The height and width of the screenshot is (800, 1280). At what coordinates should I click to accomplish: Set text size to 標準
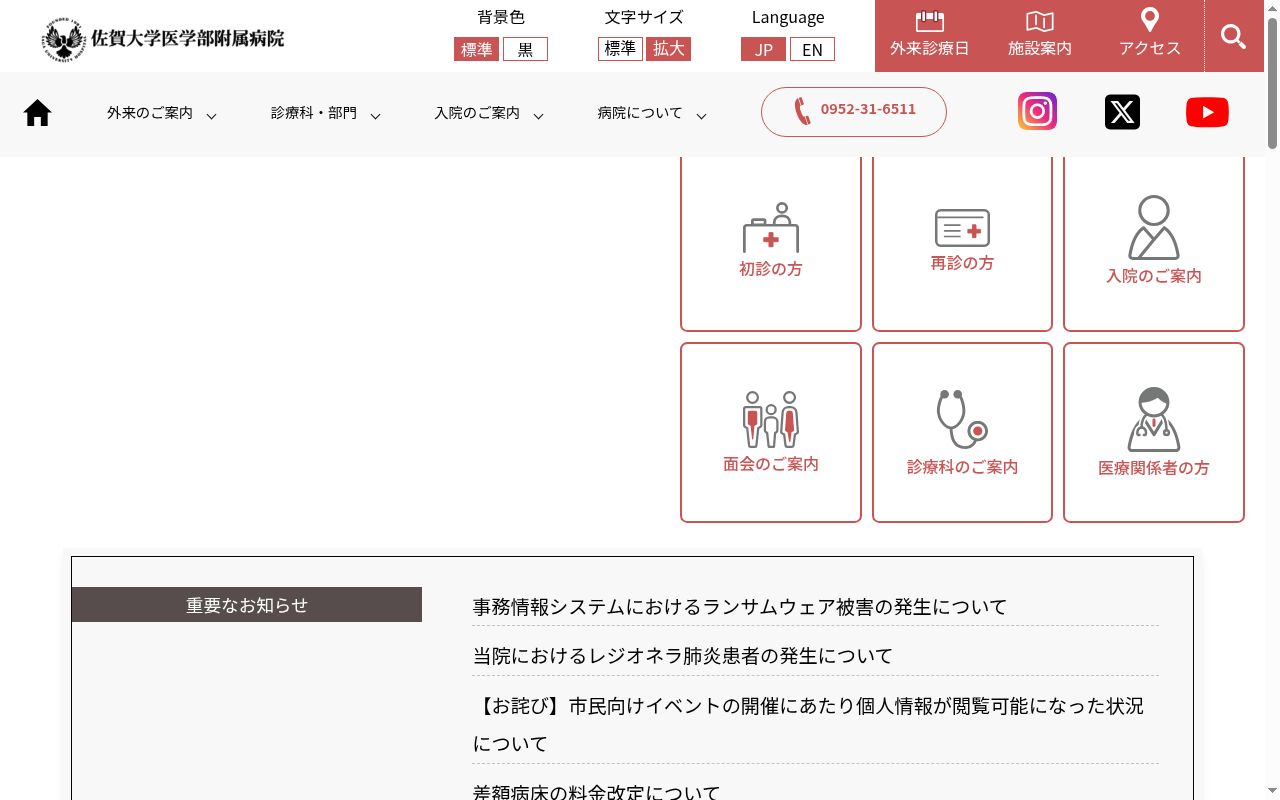[x=620, y=48]
